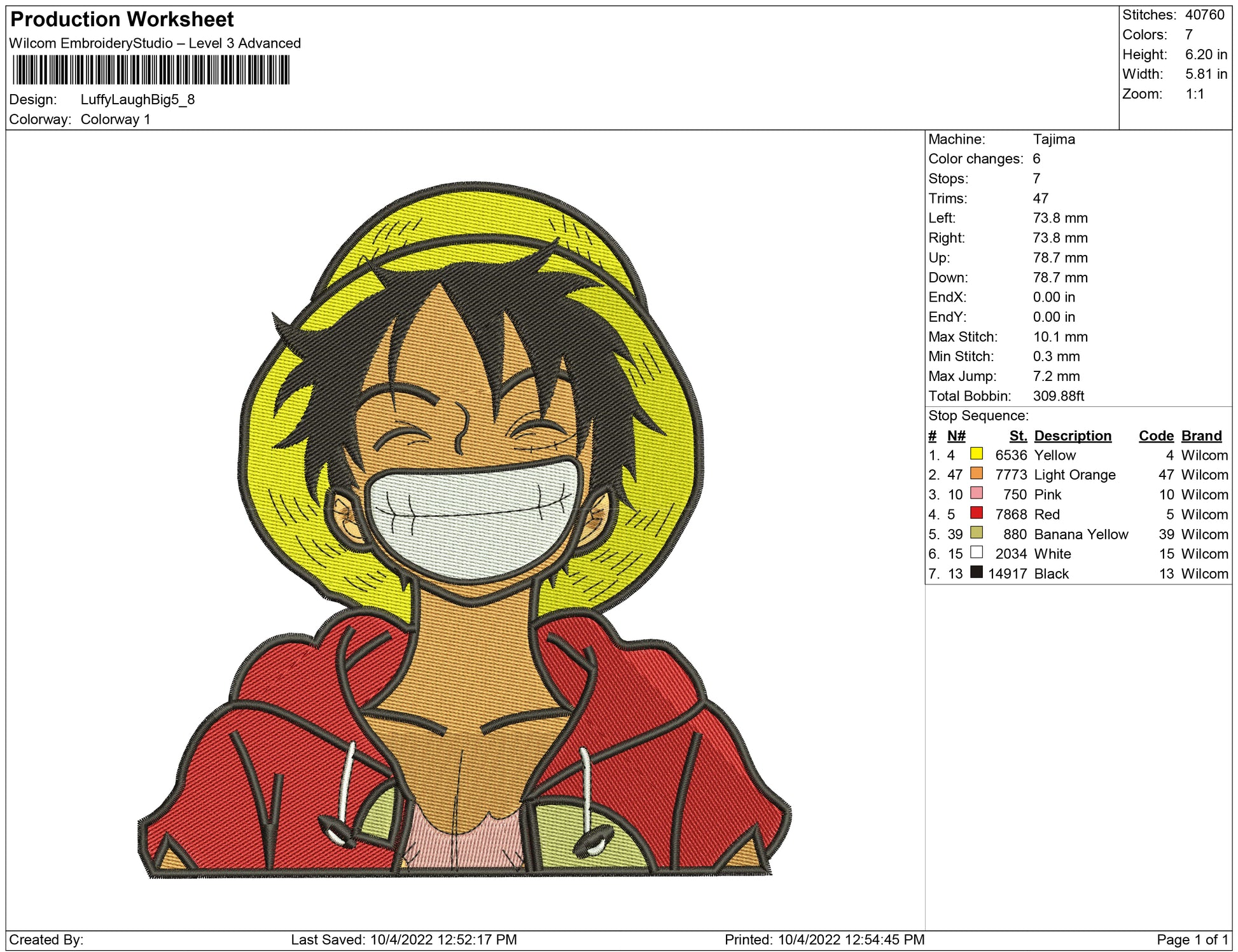
Task: Click the Stitches count 40760
Action: click(x=1204, y=15)
